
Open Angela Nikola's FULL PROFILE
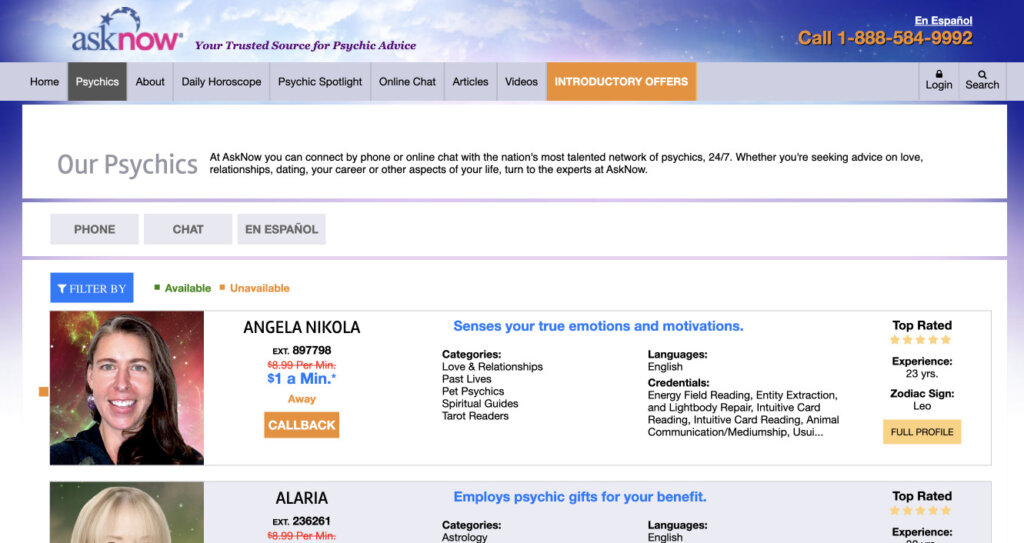point(922,432)
